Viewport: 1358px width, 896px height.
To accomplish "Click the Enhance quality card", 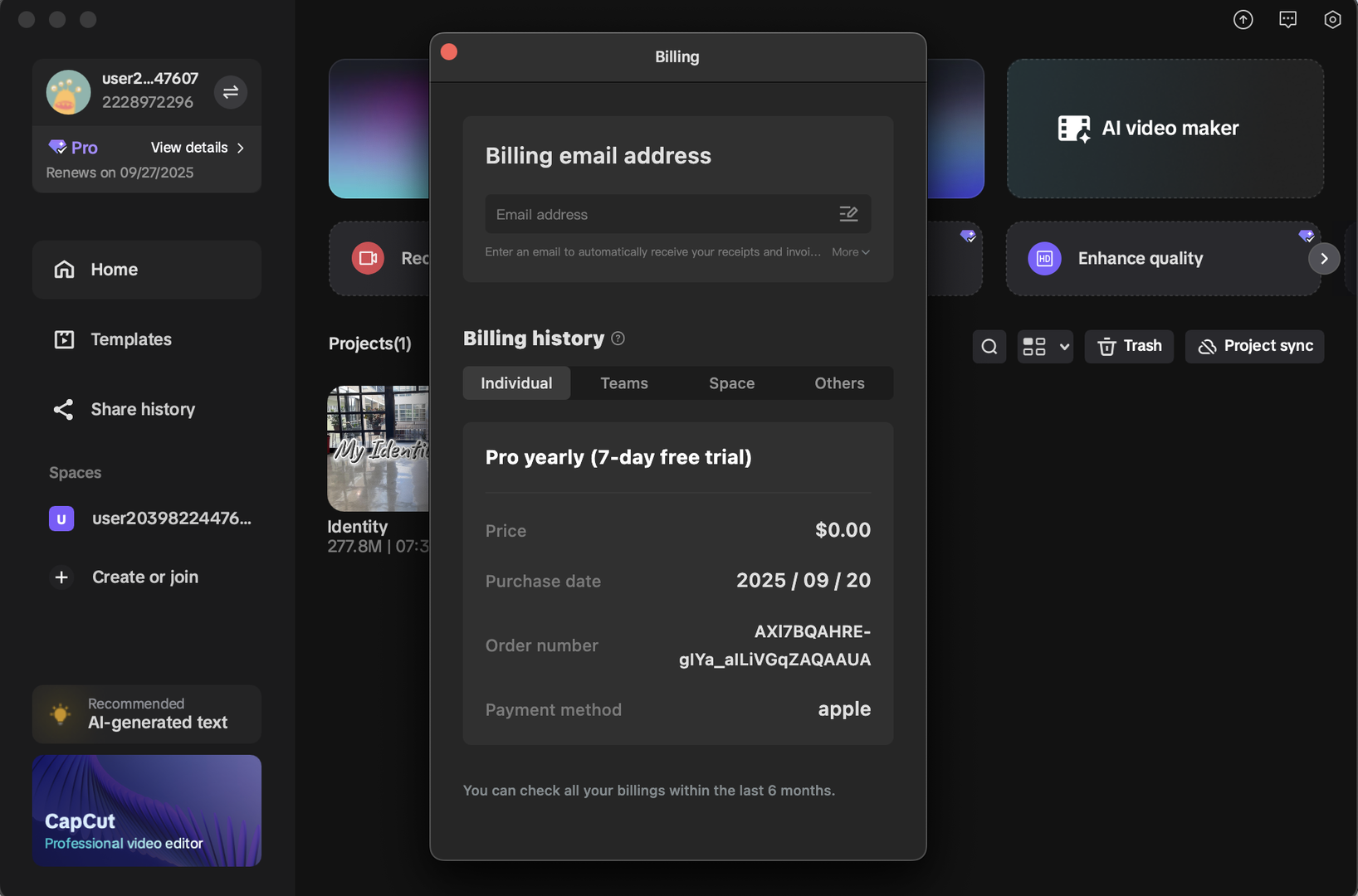I will [1163, 259].
